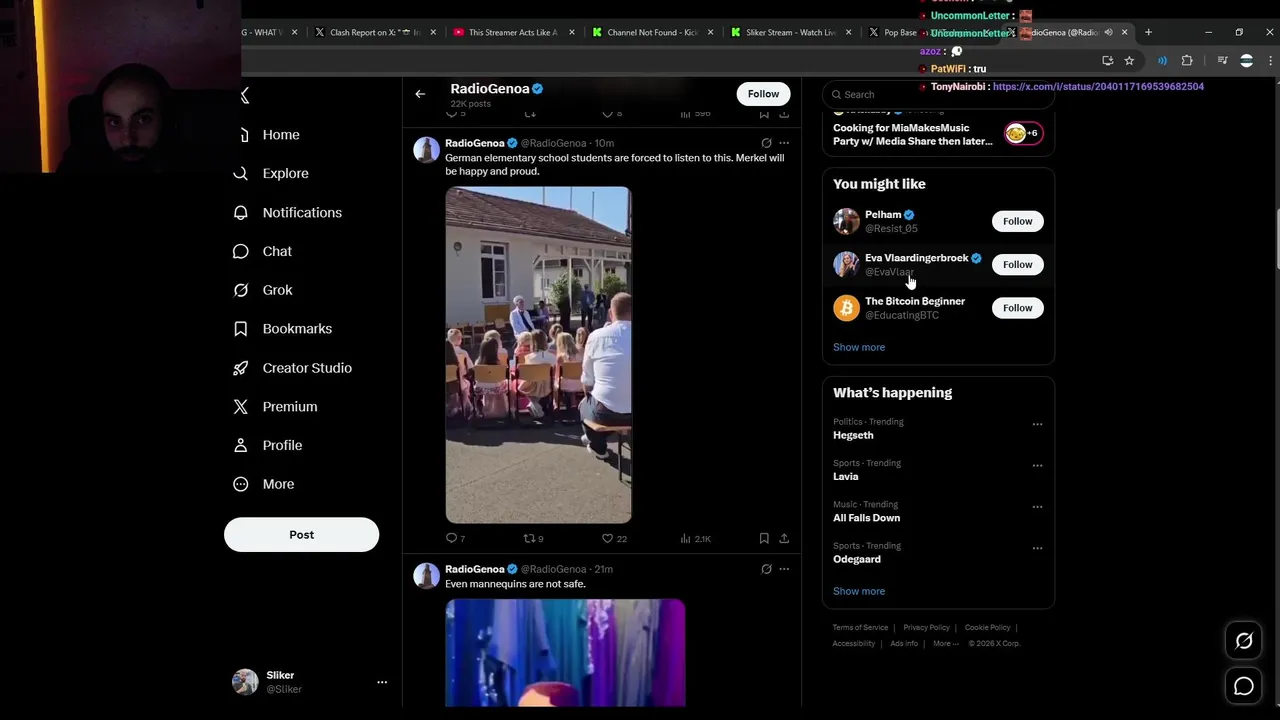Share the German school students post
Viewport: 1280px width, 720px height.
click(x=784, y=539)
